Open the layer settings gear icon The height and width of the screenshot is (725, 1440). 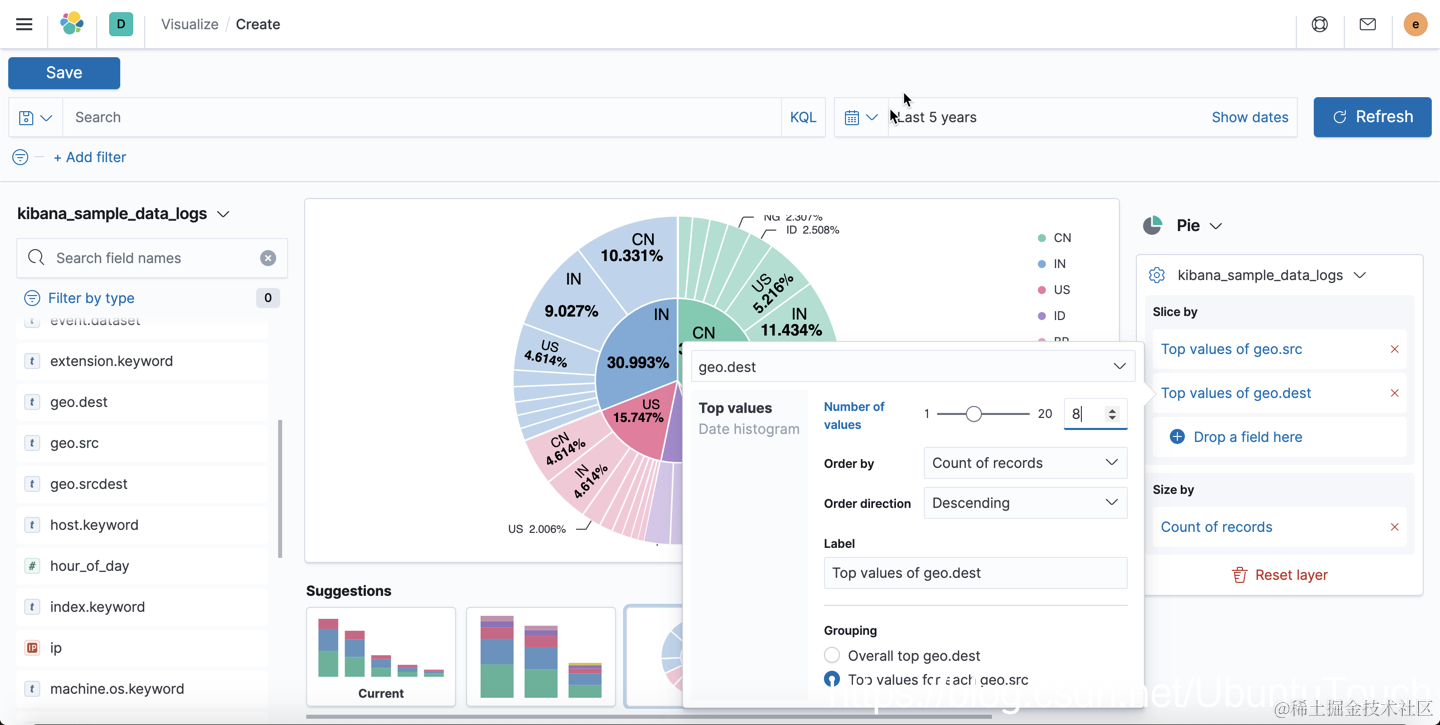coord(1157,275)
